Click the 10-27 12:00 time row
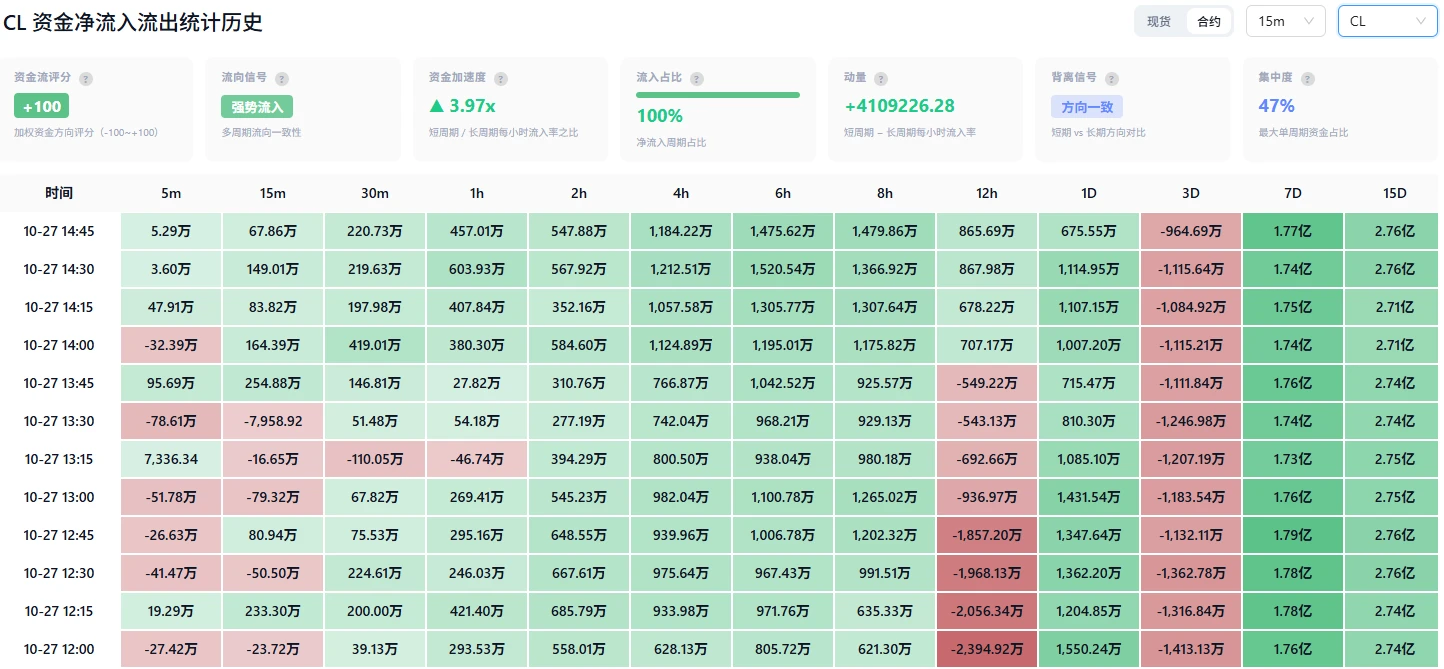This screenshot has width=1444, height=669. click(x=59, y=649)
